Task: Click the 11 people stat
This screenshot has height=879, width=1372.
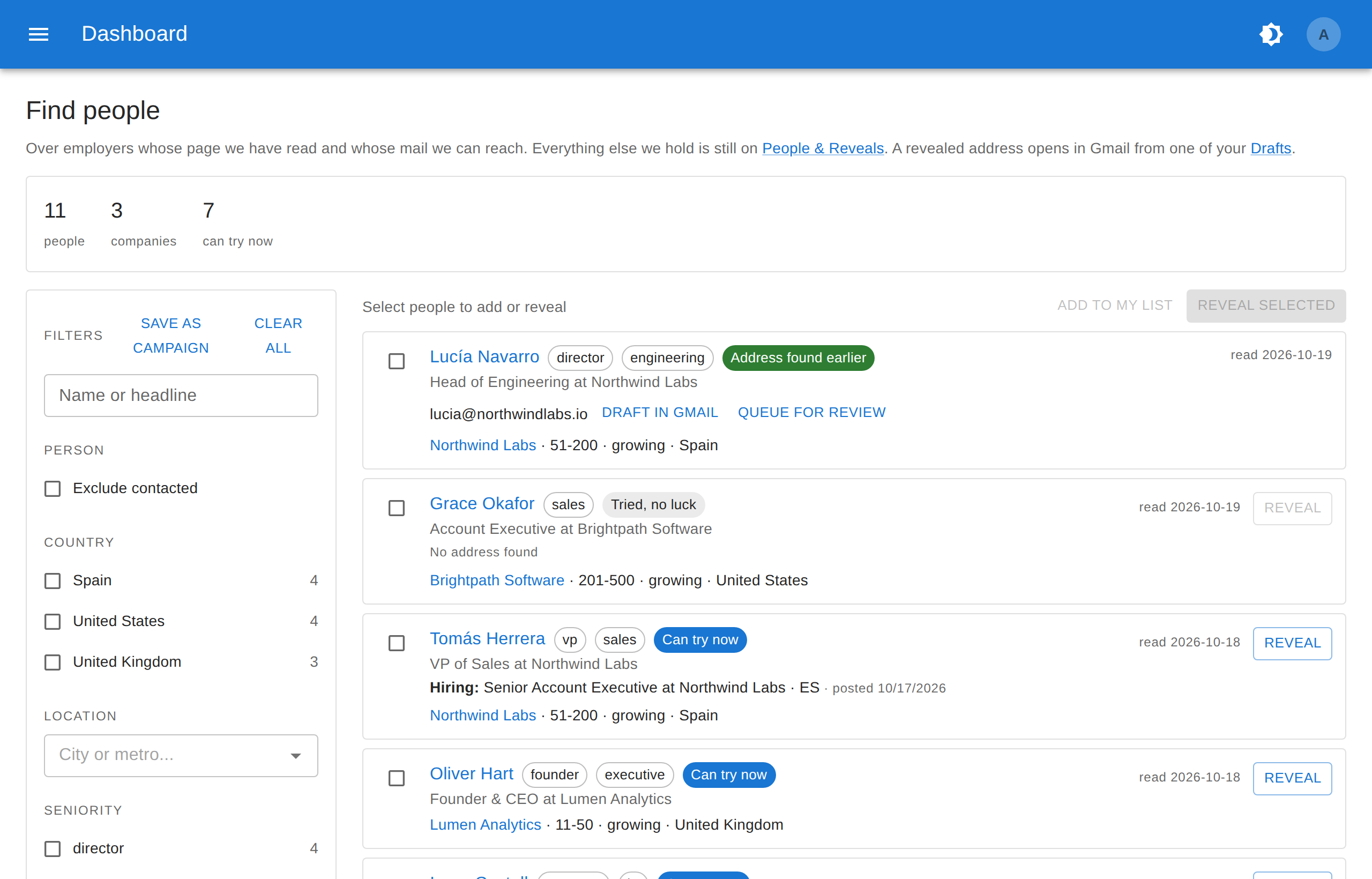Action: [x=64, y=224]
